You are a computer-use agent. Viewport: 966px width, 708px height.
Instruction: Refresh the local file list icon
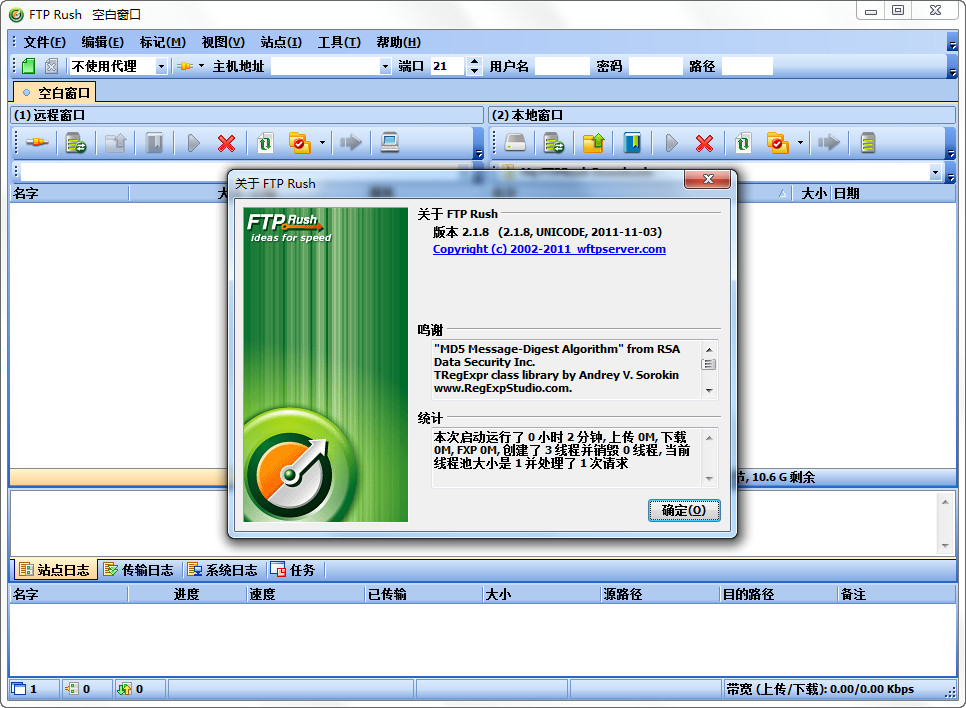coord(744,143)
